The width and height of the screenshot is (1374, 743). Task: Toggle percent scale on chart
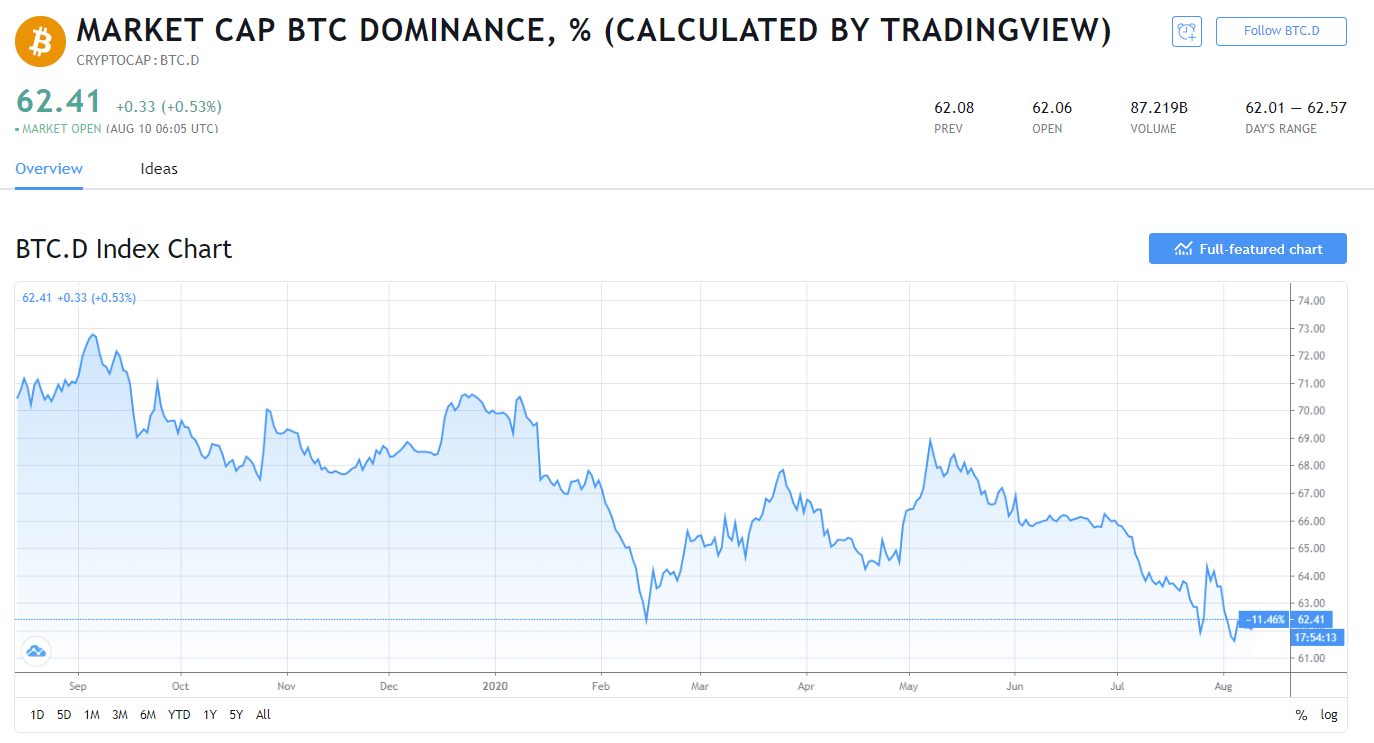1301,715
